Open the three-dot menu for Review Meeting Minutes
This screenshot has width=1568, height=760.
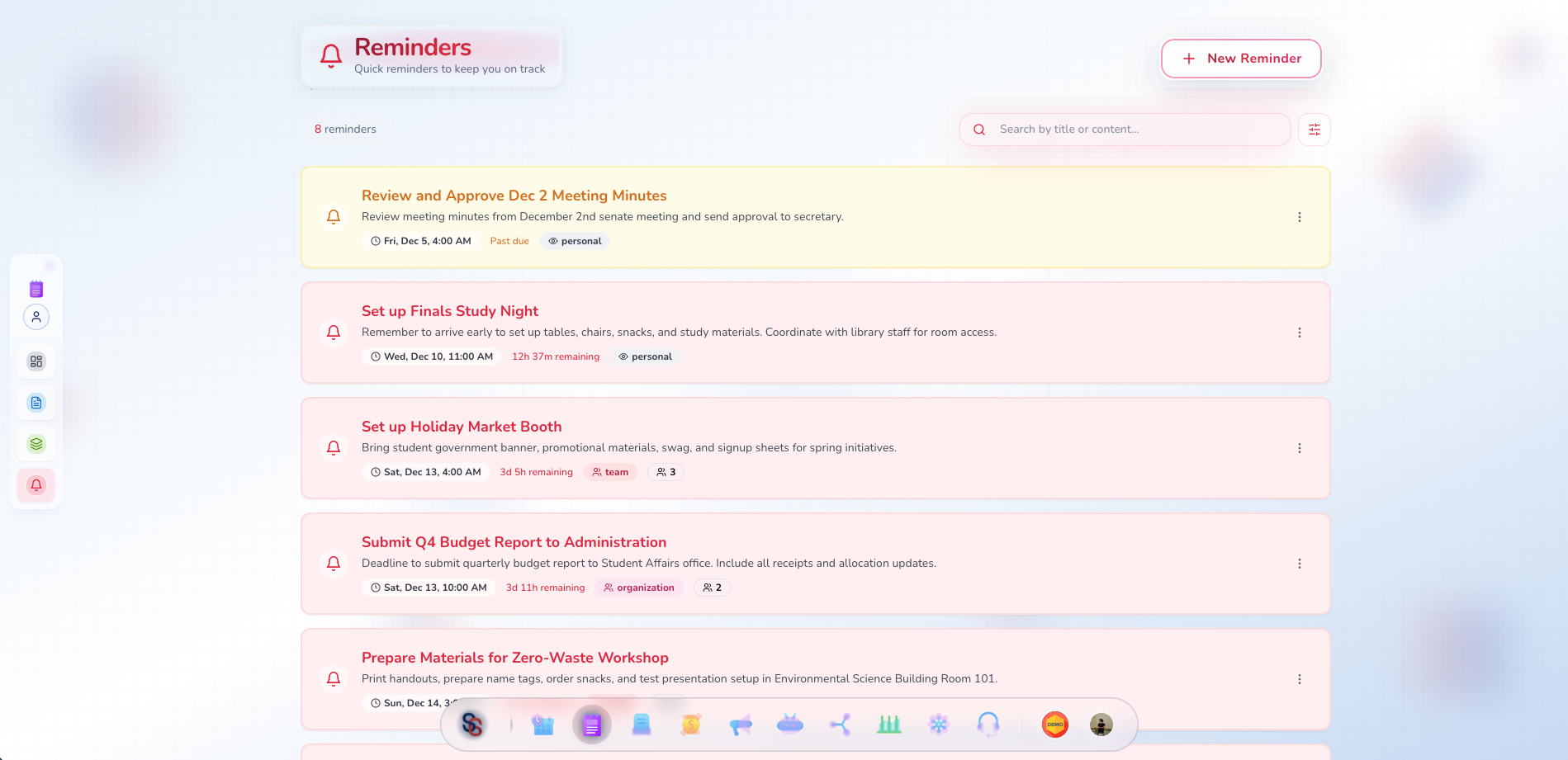pos(1299,217)
